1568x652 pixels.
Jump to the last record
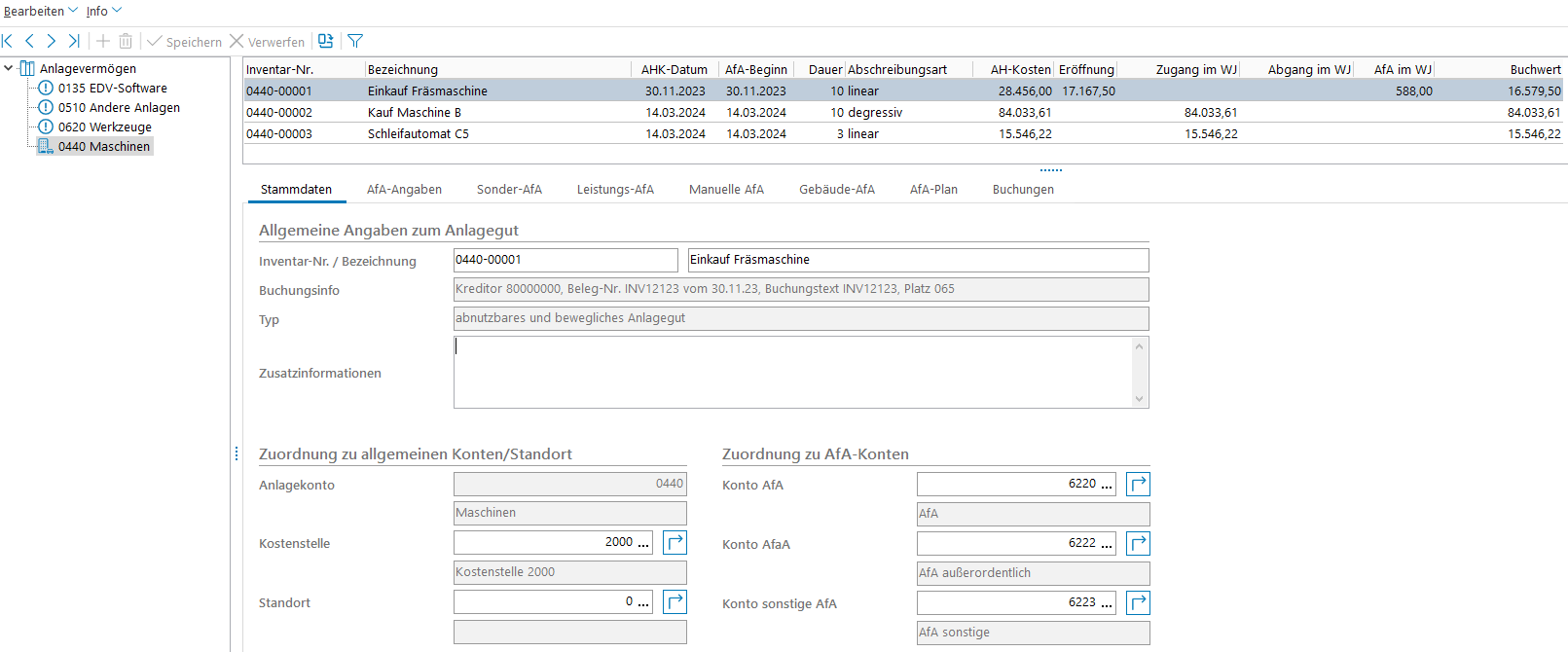(73, 41)
